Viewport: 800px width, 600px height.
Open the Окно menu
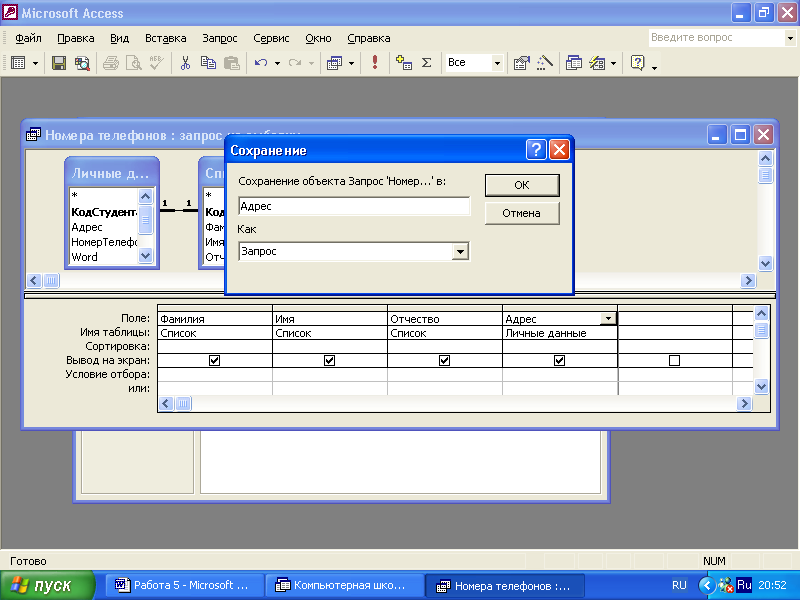click(318, 38)
